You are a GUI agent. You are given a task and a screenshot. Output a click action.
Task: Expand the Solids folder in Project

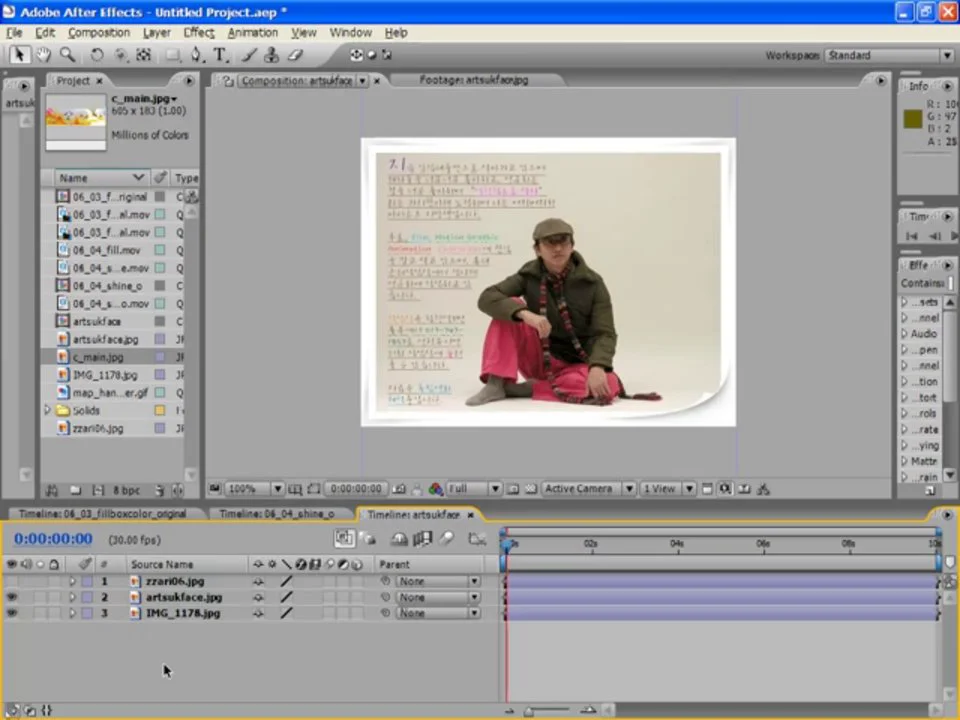point(47,410)
